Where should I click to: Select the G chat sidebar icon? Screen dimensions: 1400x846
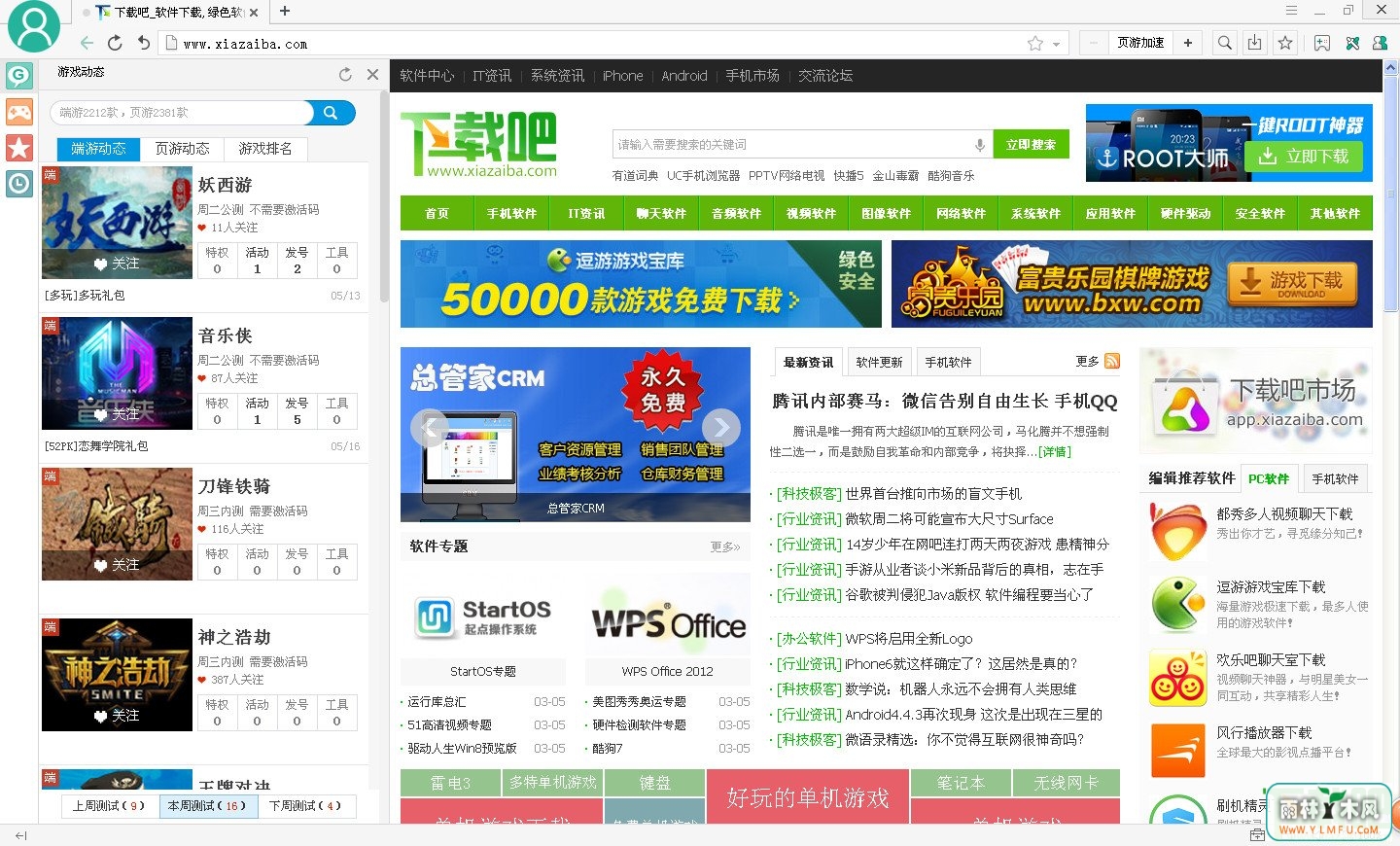(19, 75)
